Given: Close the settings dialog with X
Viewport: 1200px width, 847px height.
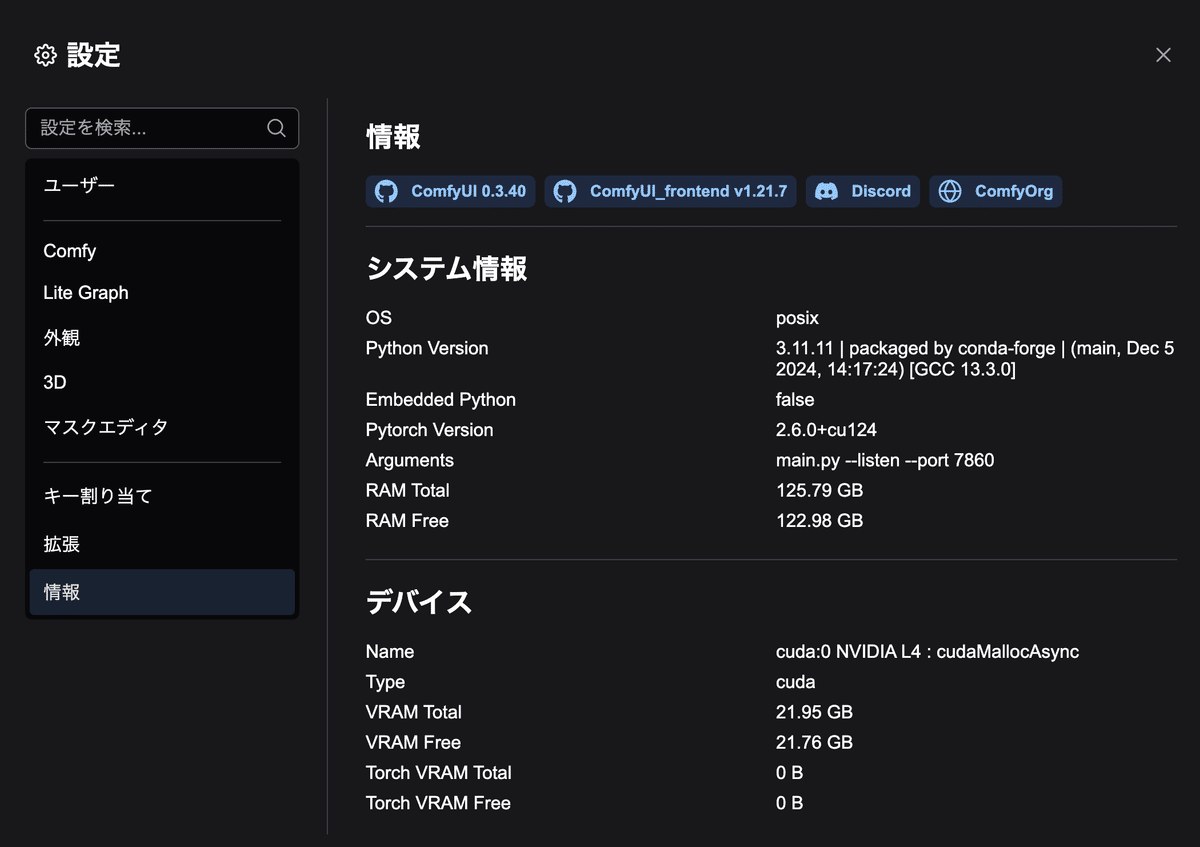Looking at the screenshot, I should 1163,55.
